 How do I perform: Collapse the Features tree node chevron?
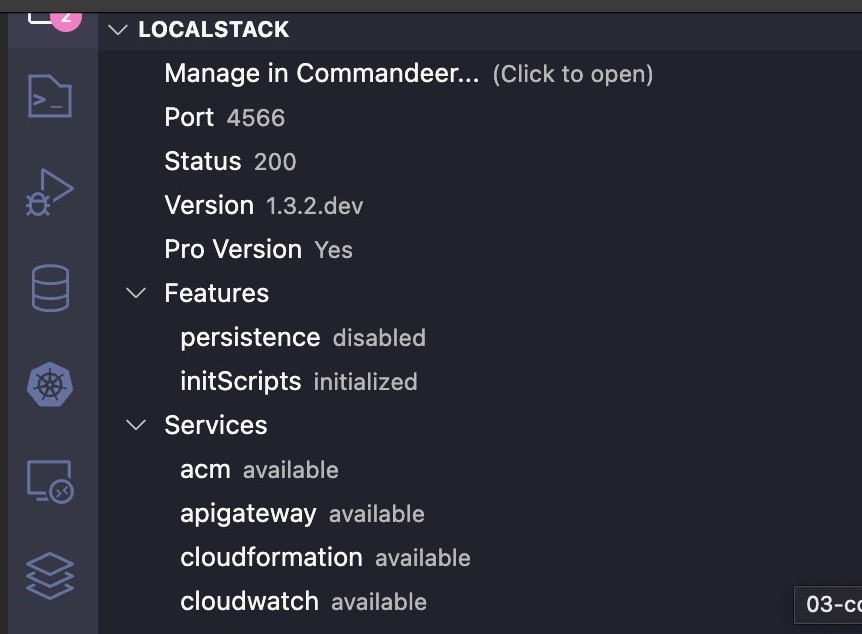(x=136, y=293)
